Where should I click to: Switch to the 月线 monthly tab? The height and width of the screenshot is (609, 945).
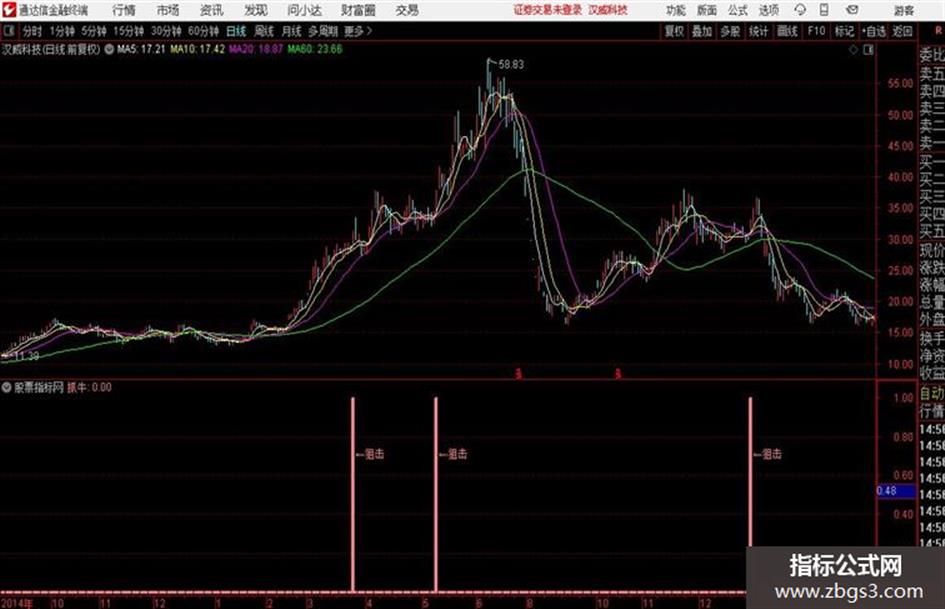(291, 31)
